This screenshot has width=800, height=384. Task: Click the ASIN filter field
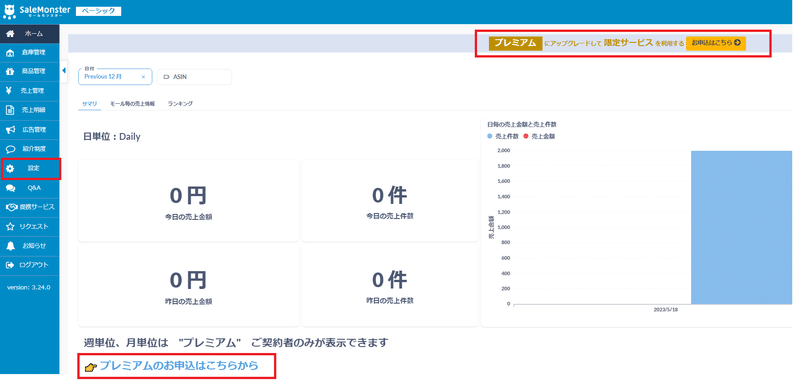pyautogui.click(x=194, y=76)
